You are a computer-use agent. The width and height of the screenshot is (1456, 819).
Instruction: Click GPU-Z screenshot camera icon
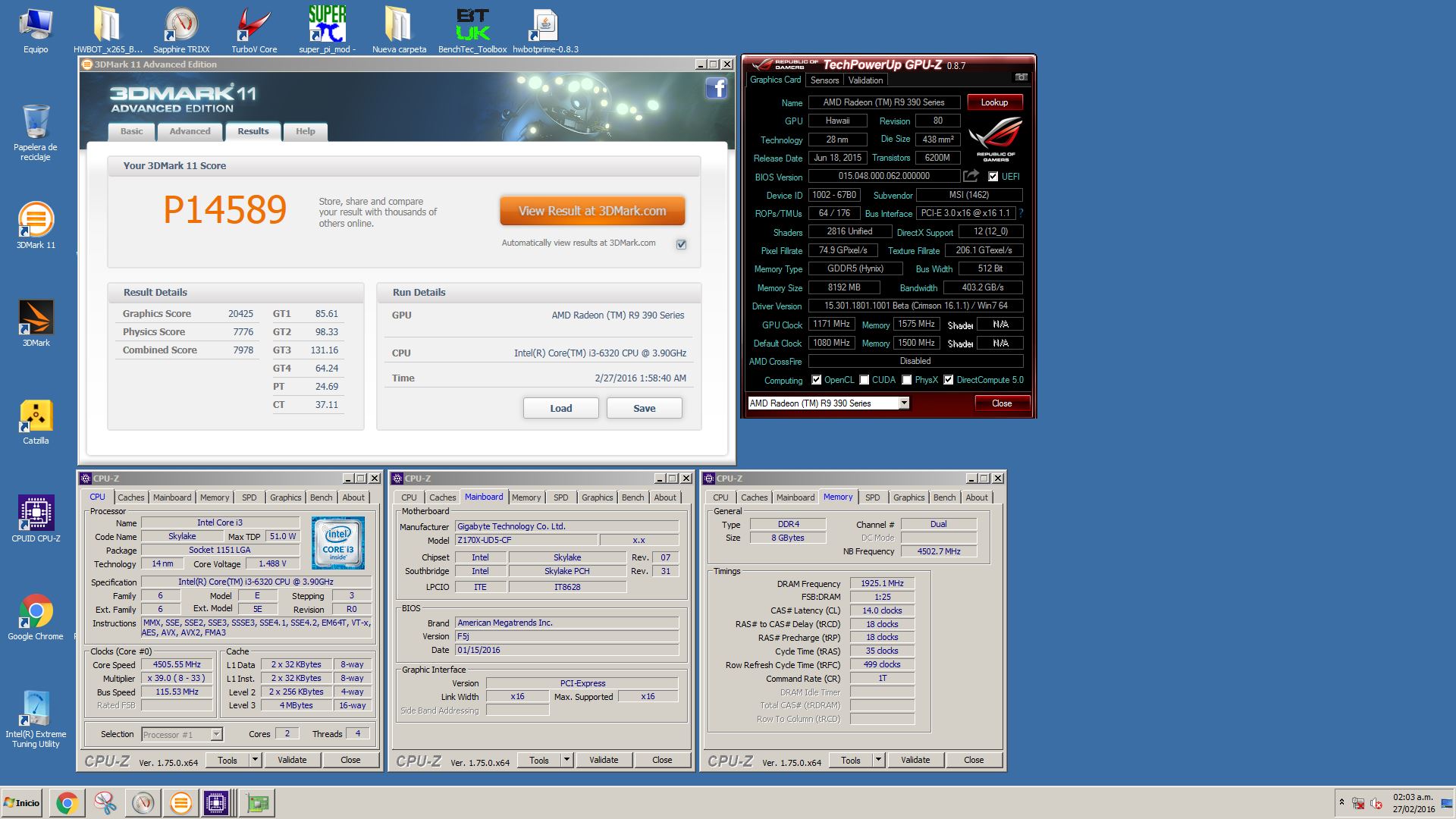(x=1021, y=77)
